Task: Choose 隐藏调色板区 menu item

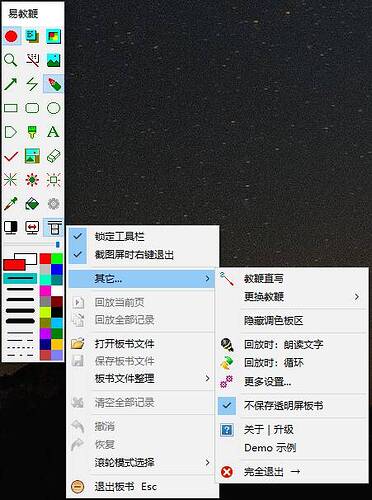Action: coord(292,321)
